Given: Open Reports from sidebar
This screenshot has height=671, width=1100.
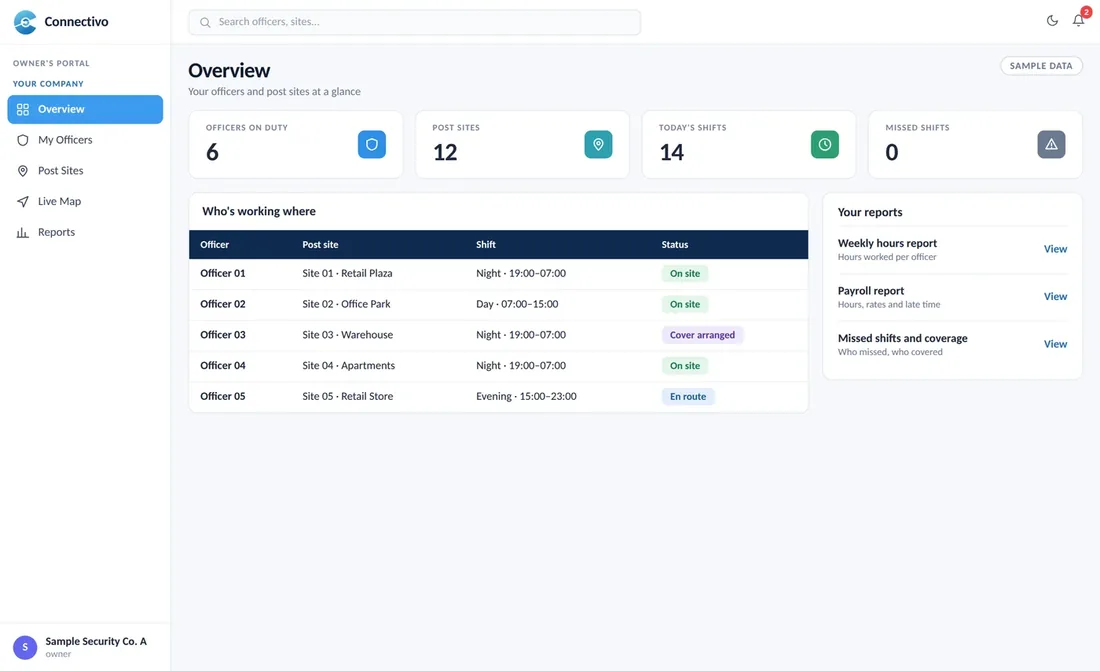Looking at the screenshot, I should [85, 232].
